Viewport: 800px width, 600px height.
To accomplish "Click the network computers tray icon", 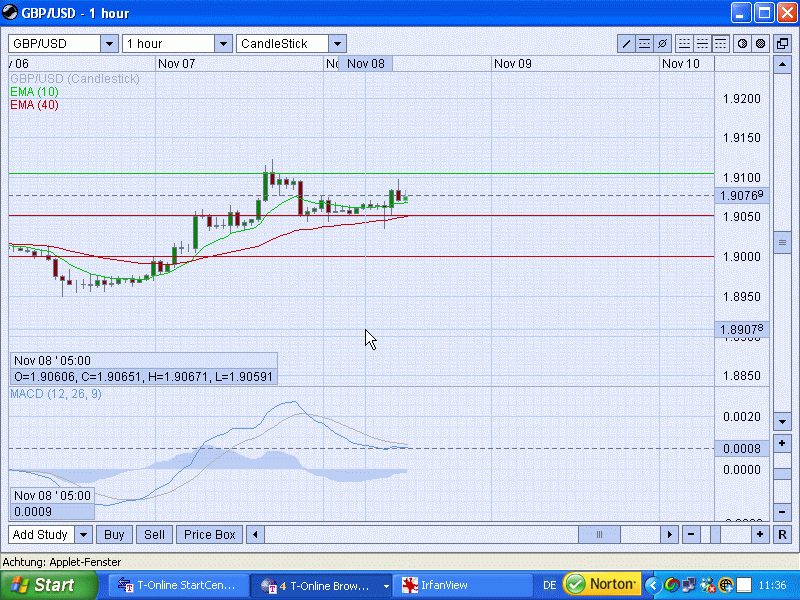I will pos(689,585).
